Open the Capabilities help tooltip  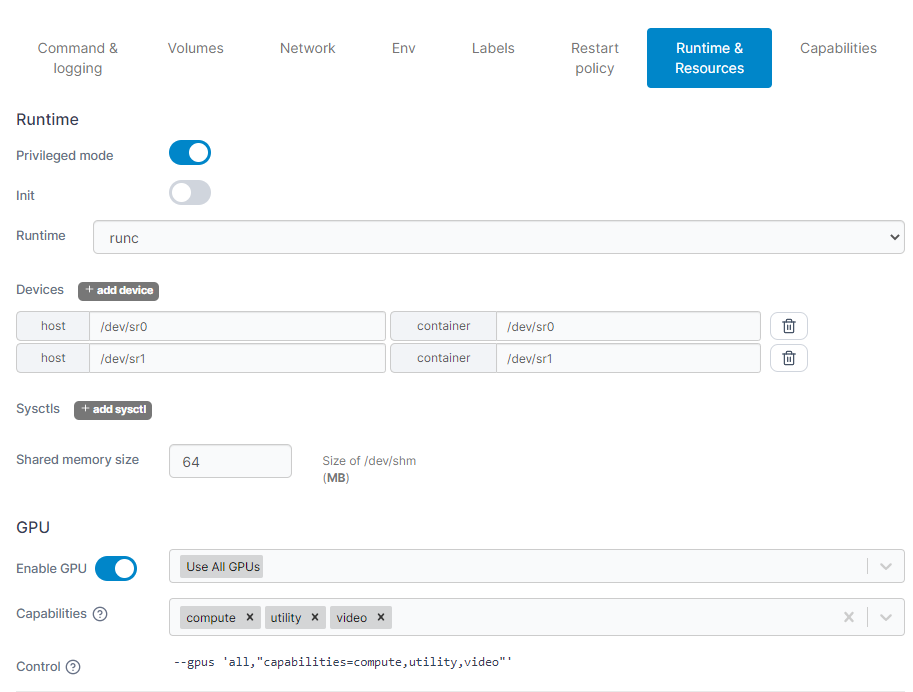tap(101, 614)
